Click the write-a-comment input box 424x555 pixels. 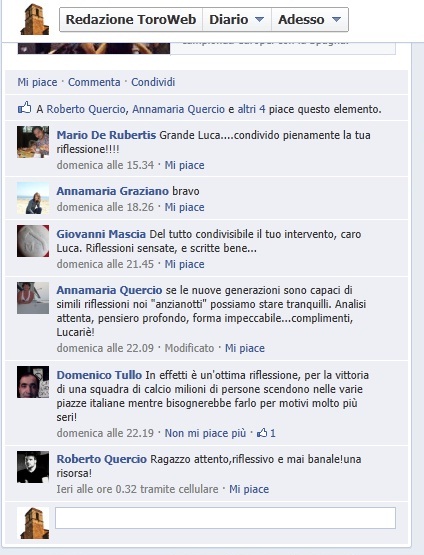[x=225, y=518]
